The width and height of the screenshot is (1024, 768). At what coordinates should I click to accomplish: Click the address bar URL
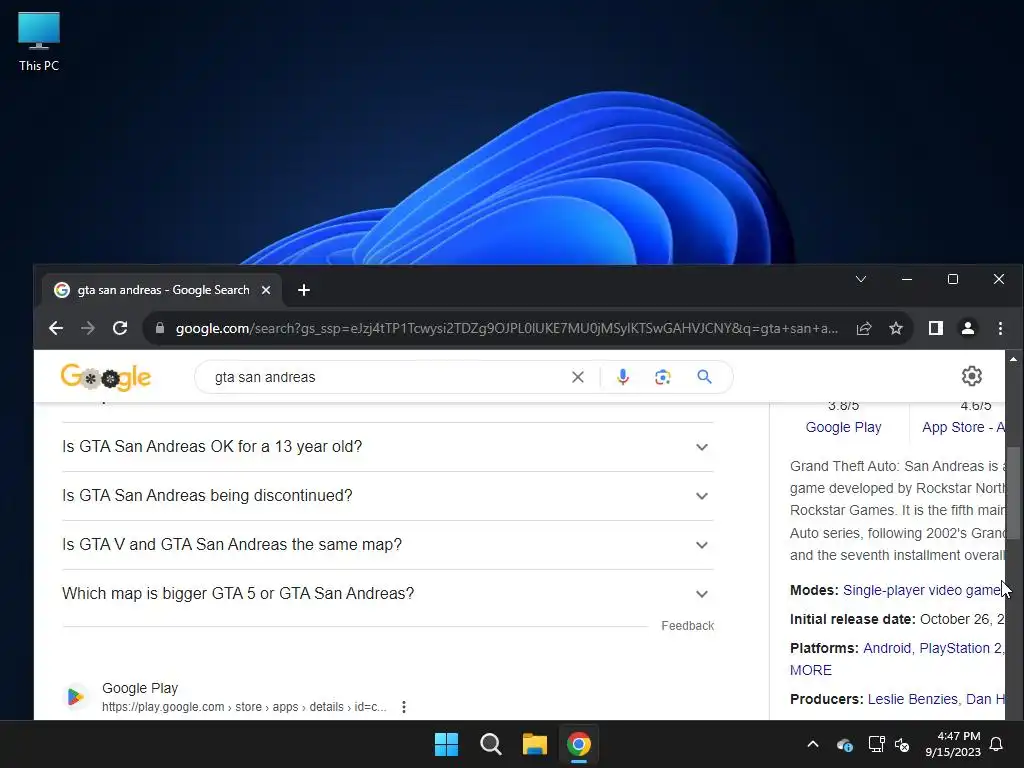pyautogui.click(x=506, y=328)
